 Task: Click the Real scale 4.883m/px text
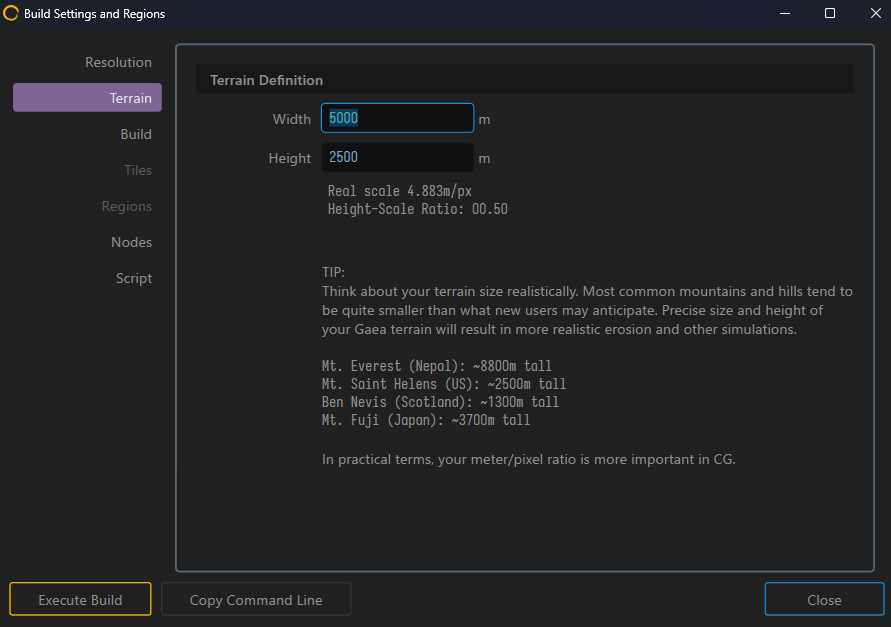tap(399, 191)
